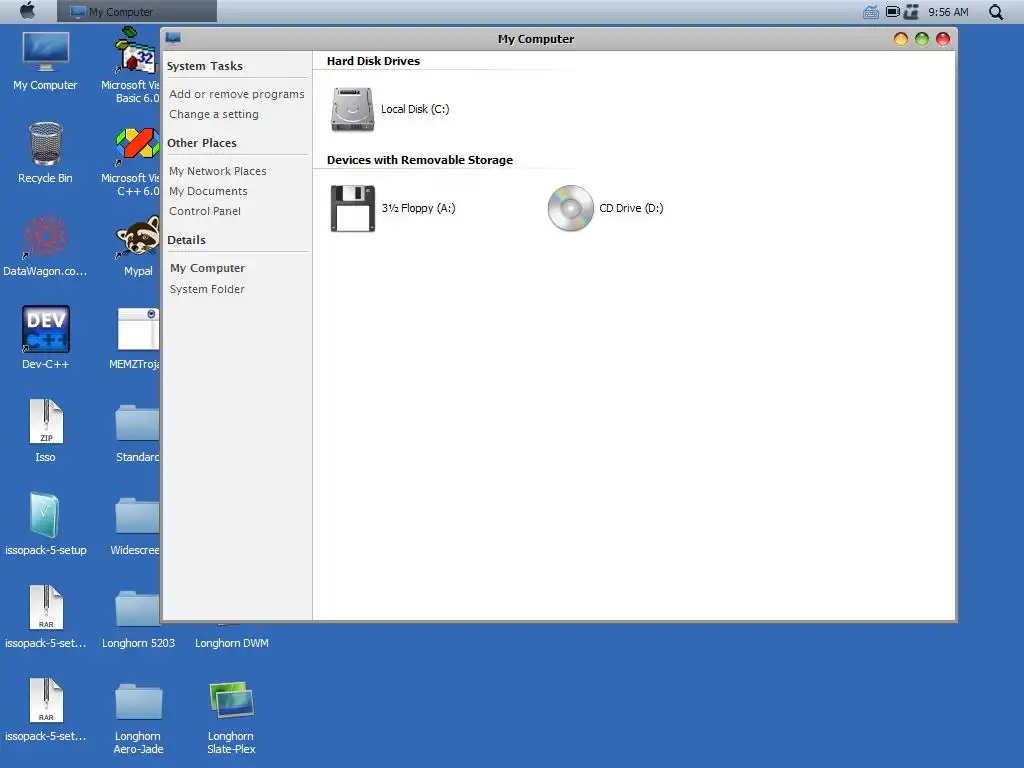
Task: Click the display monitor tray icon
Action: 892,12
